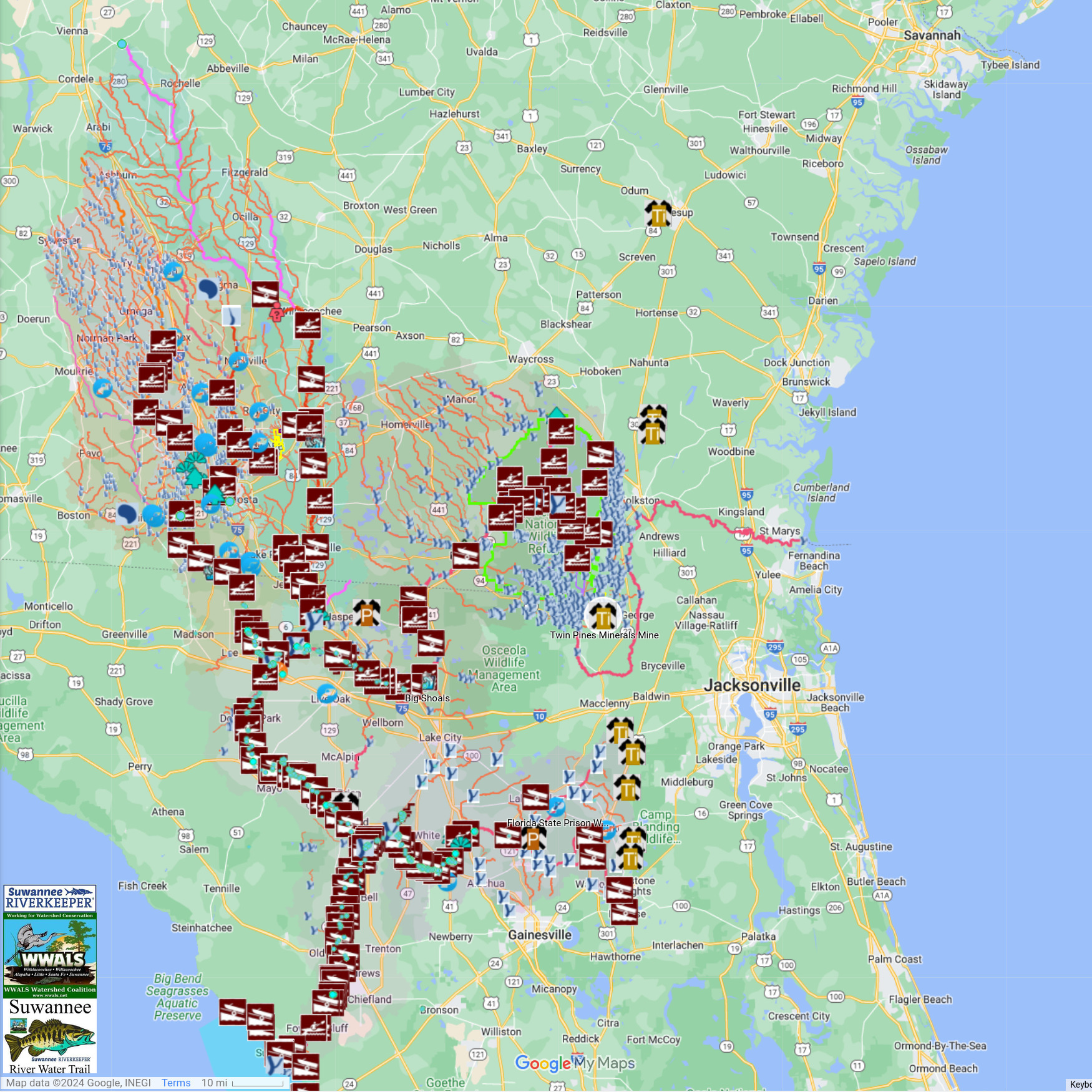
Task: Select the kayak marker below the teal triangle
Action: tap(561, 431)
